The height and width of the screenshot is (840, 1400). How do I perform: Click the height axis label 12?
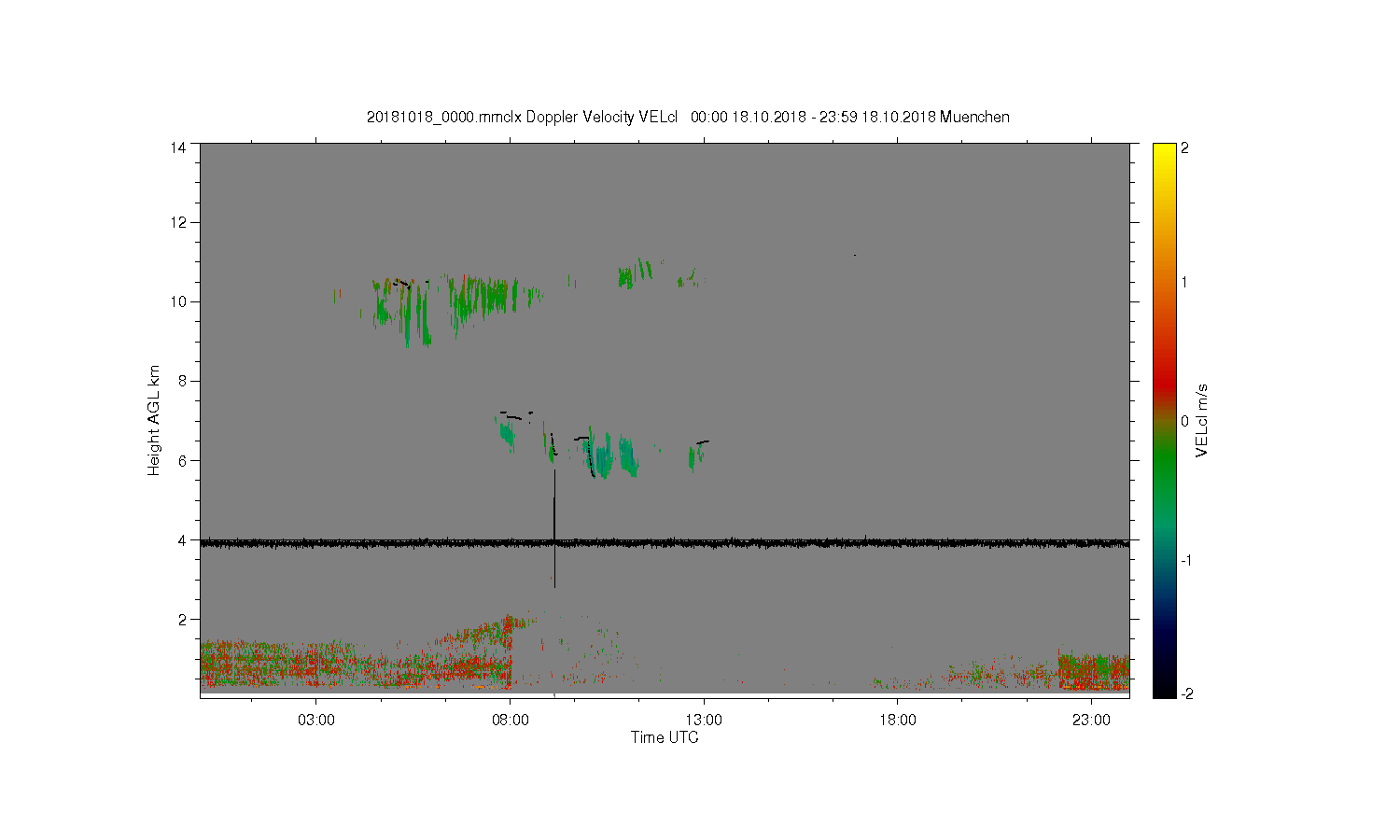pyautogui.click(x=178, y=222)
